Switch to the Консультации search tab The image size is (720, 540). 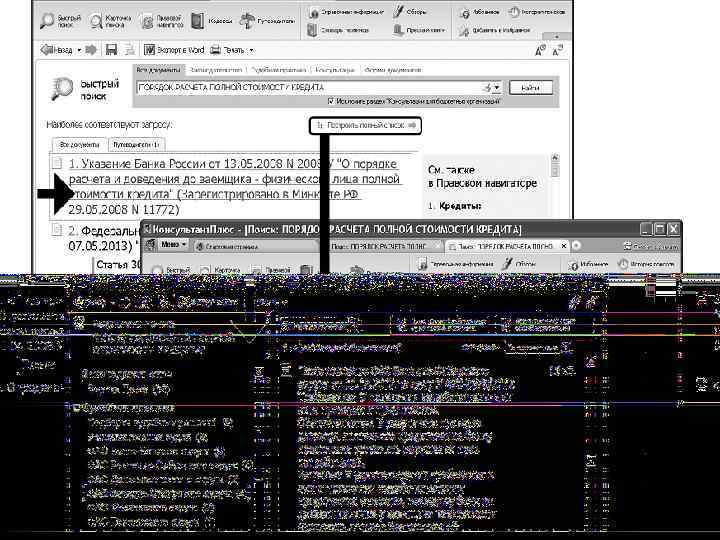335,70
